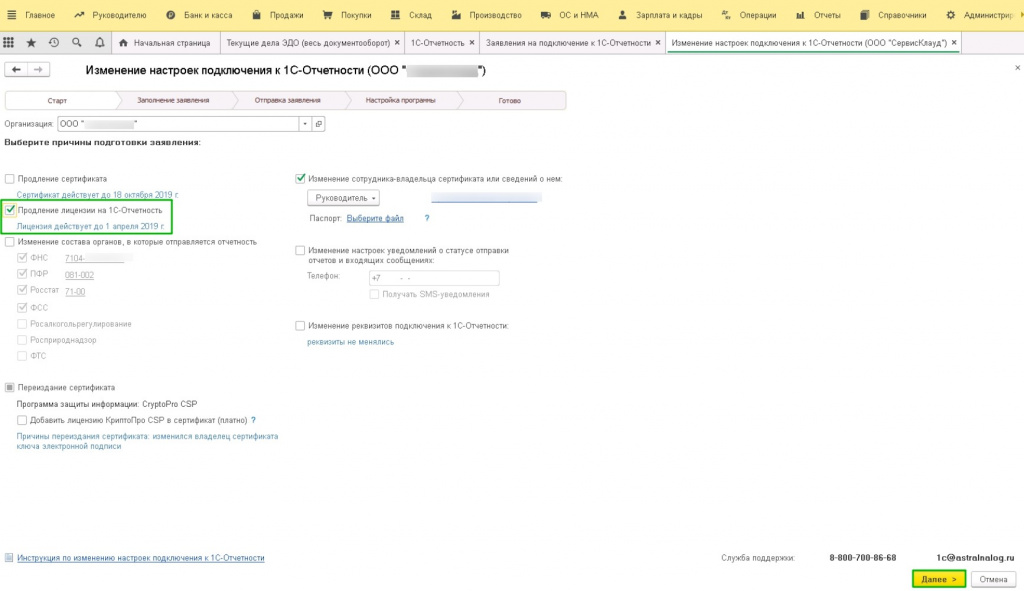The height and width of the screenshot is (591, 1024).
Task: Enable Изменение настроек уведомлений checkbox
Action: click(300, 250)
